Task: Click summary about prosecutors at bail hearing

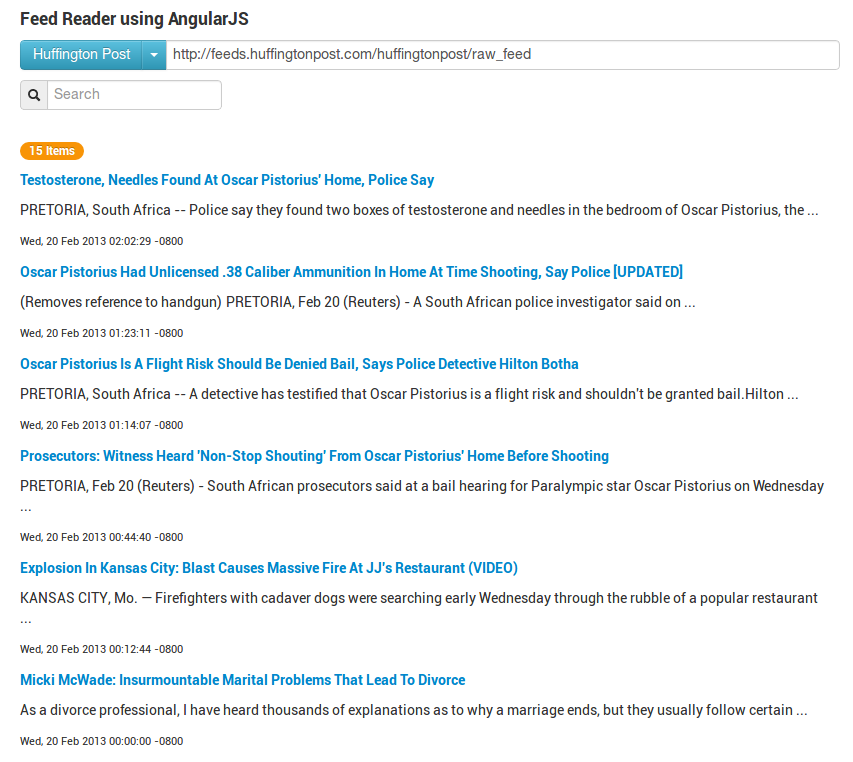Action: tap(422, 495)
